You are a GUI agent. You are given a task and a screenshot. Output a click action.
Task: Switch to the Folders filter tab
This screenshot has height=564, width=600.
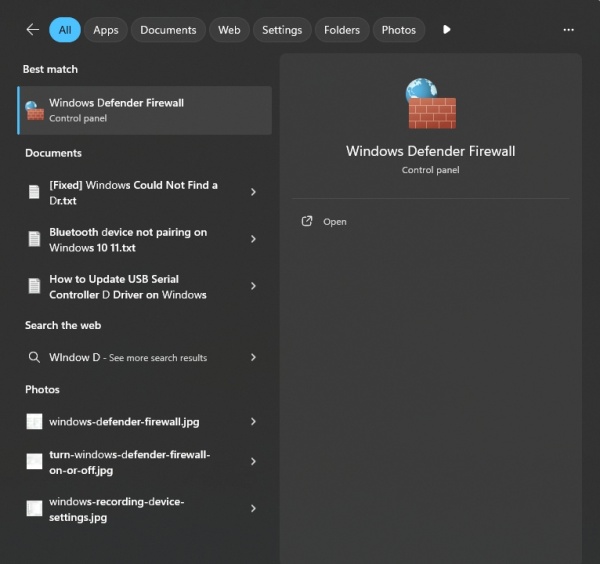pos(342,30)
